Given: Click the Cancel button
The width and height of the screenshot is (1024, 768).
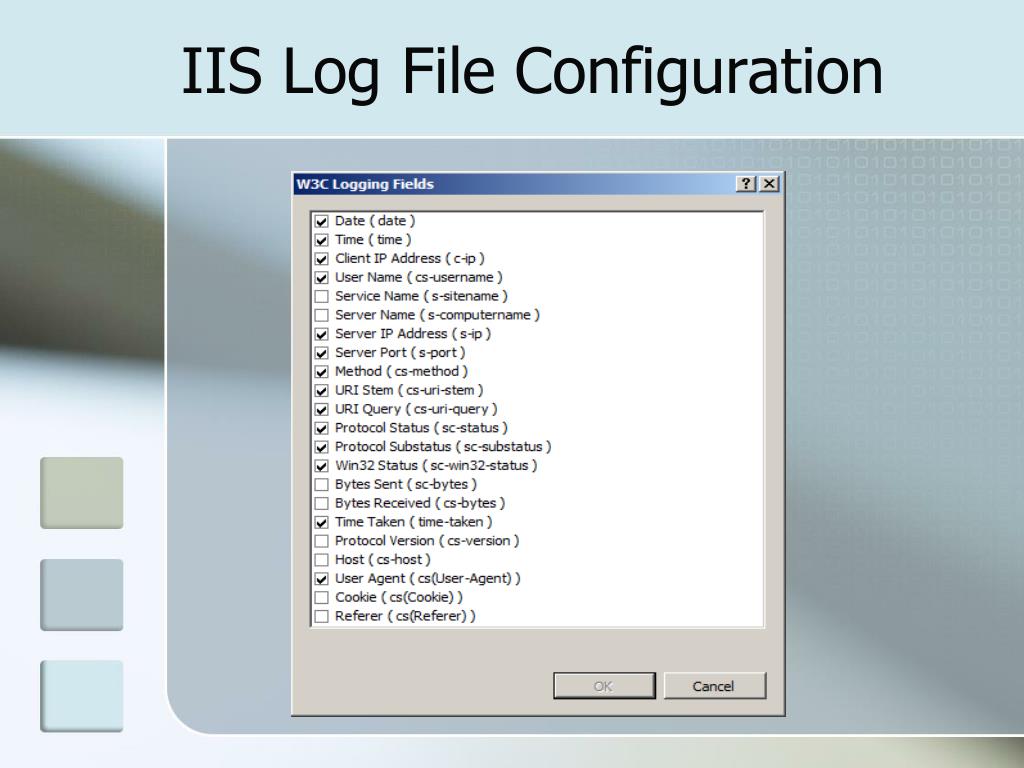Looking at the screenshot, I should (x=714, y=686).
